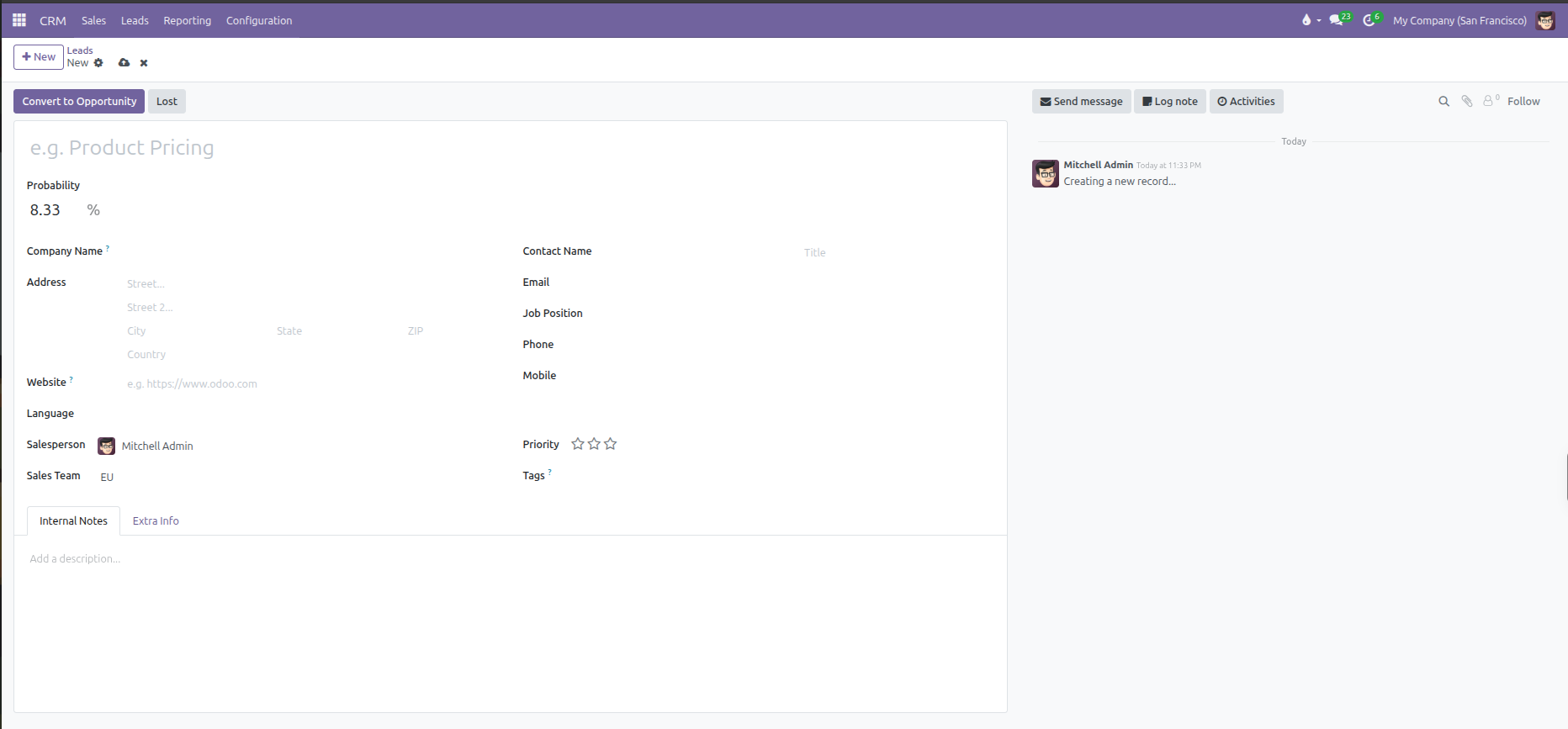Open the apps grid menu
The height and width of the screenshot is (729, 1568).
[x=19, y=20]
